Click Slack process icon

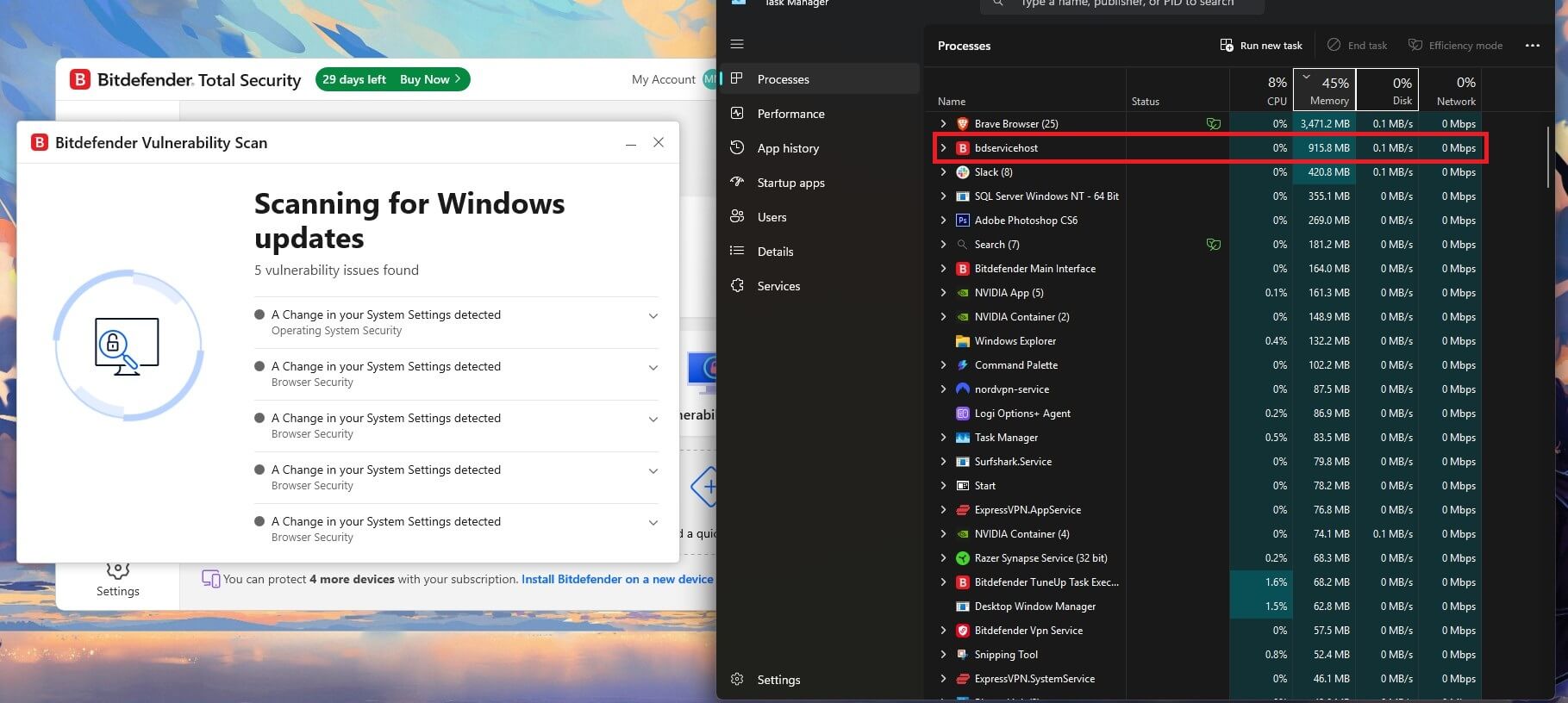coord(963,172)
